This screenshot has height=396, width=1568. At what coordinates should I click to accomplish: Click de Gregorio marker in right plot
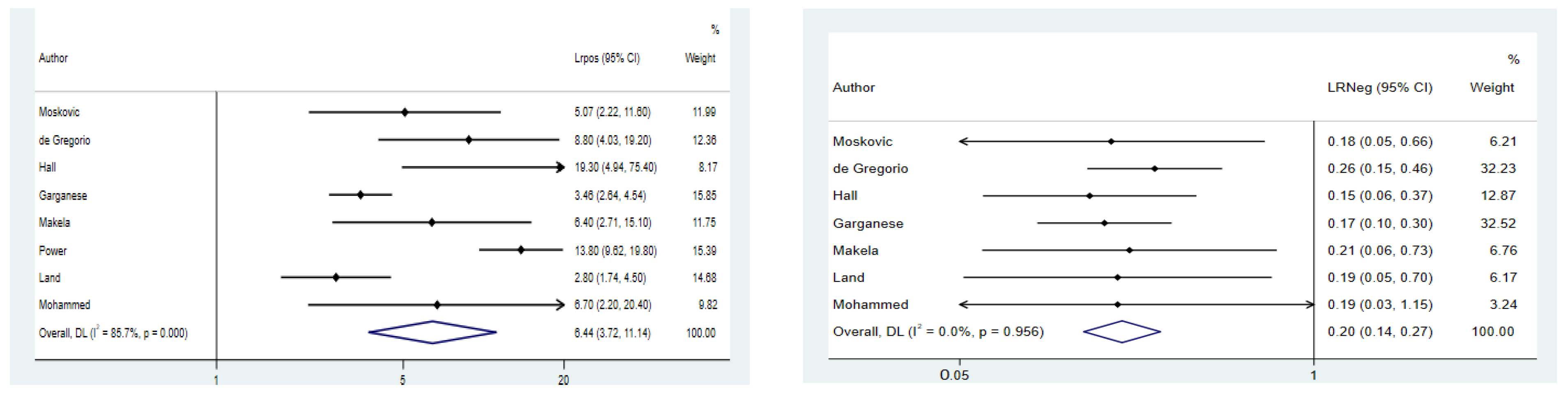1155,168
